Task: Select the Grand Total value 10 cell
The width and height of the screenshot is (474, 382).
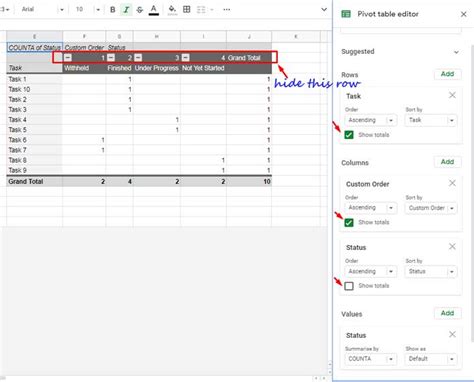Action: click(249, 182)
